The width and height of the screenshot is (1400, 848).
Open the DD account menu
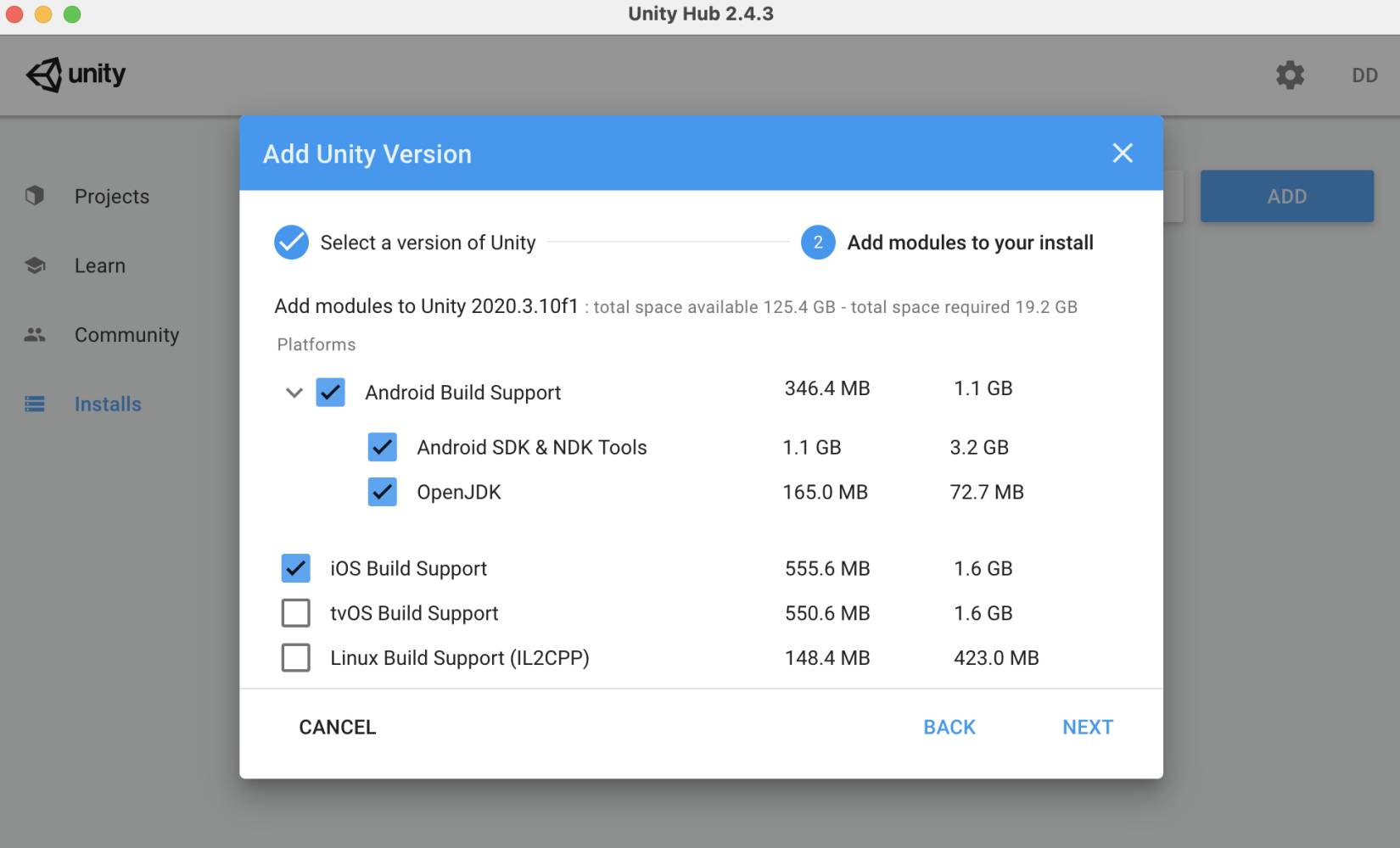coord(1364,75)
